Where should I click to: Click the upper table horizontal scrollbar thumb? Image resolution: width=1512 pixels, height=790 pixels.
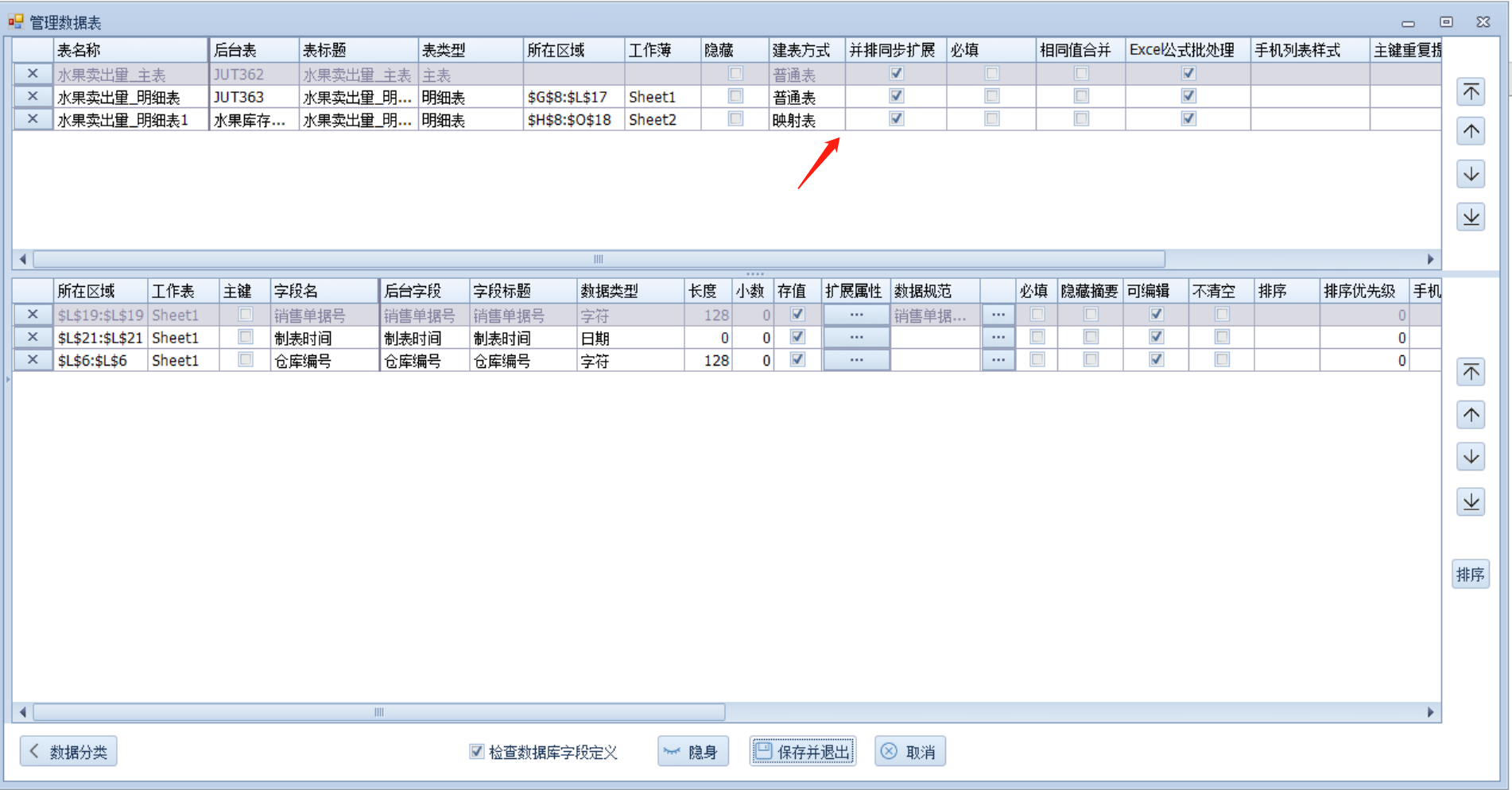[x=599, y=259]
